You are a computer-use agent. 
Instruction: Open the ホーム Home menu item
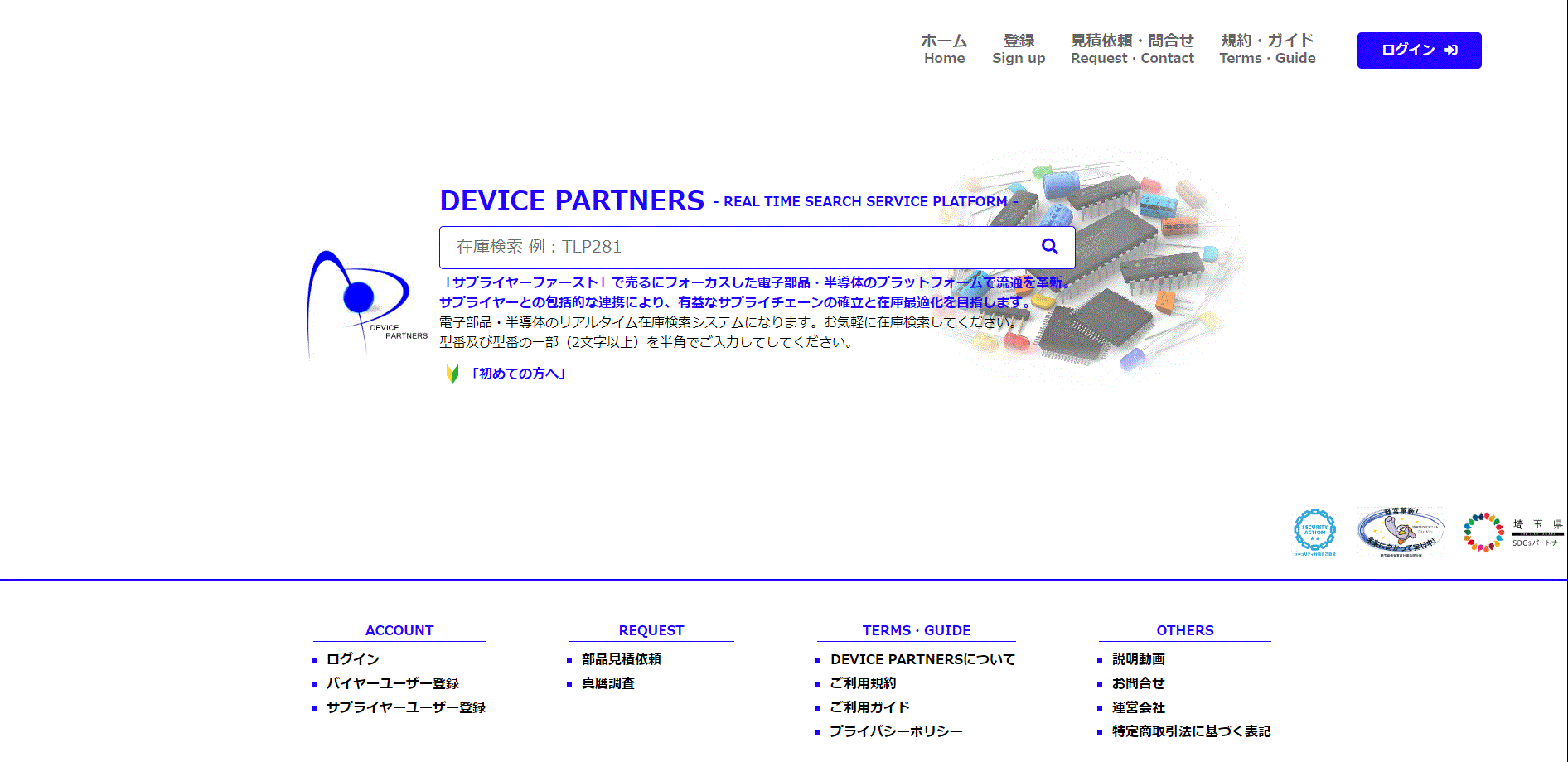[944, 49]
